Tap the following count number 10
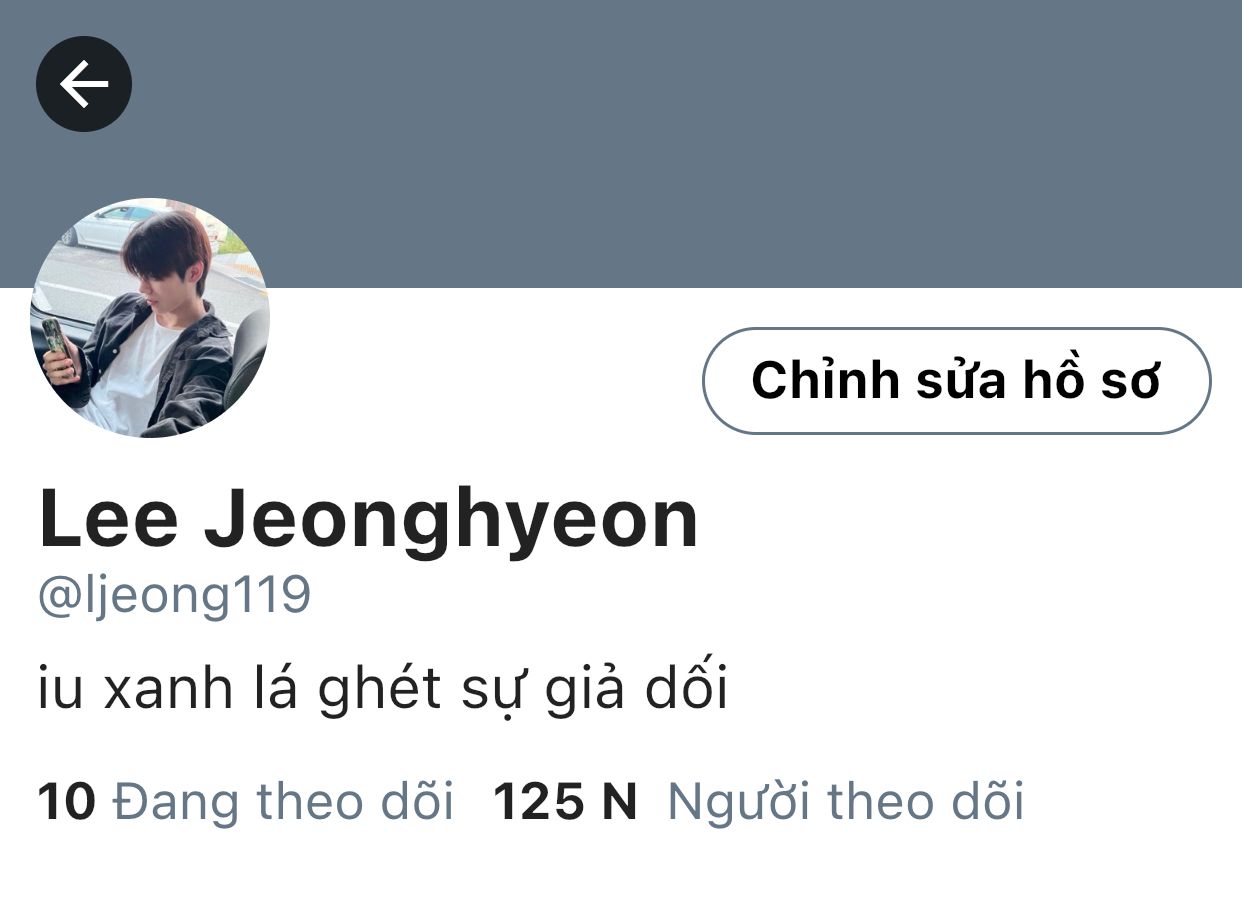The width and height of the screenshot is (1242, 906). tap(66, 802)
